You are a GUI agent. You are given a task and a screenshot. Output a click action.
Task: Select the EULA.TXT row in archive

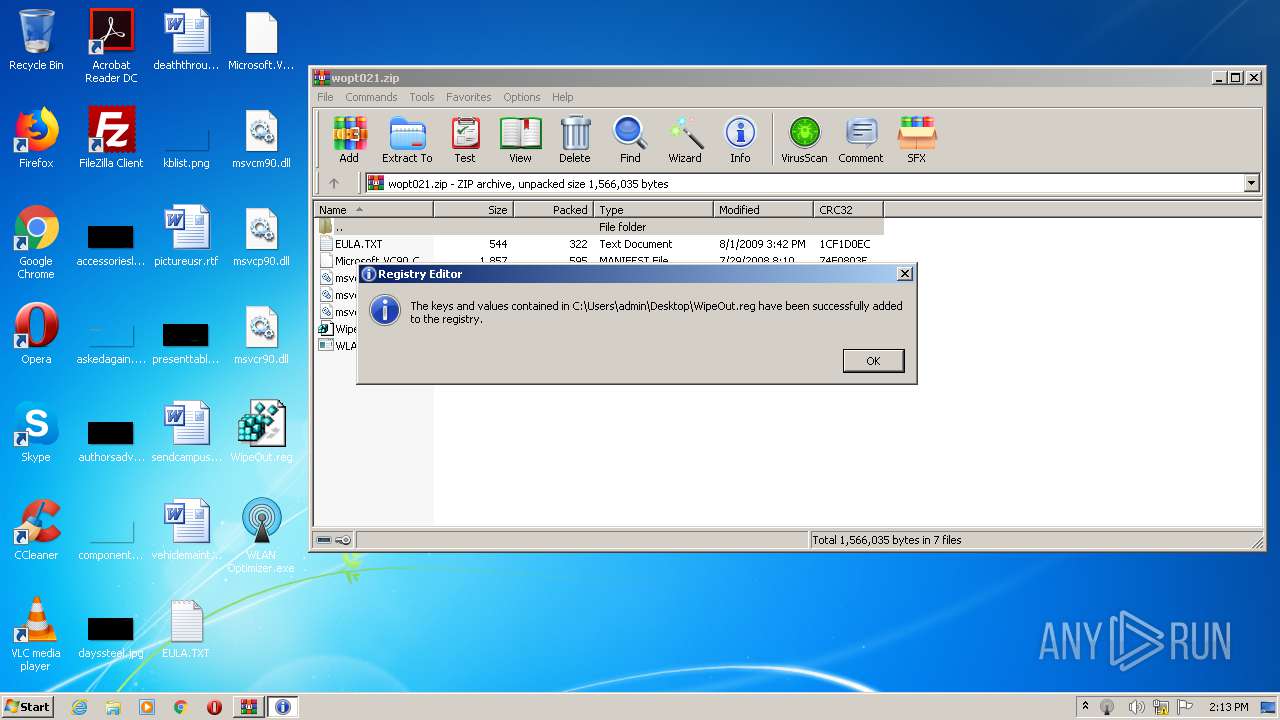(x=599, y=244)
